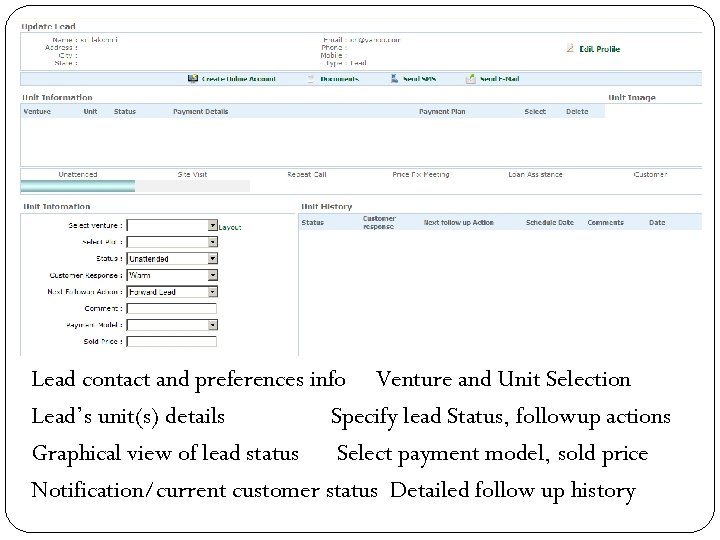720x540 pixels.
Task: Click the Send SMS phone icon
Action: coord(394,79)
